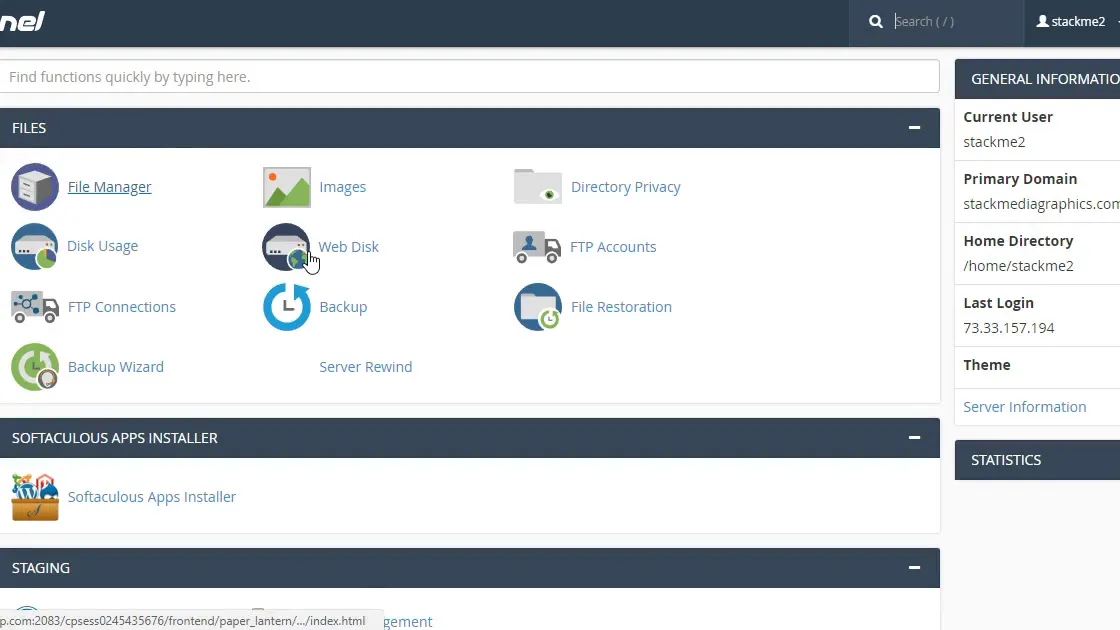Open the Softaculous Apps Installer icon
This screenshot has height=630, width=1120.
[x=35, y=497]
